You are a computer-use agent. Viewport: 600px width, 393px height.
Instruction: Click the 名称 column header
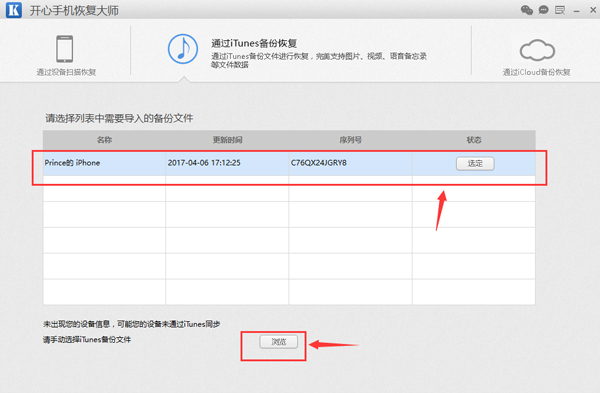104,140
